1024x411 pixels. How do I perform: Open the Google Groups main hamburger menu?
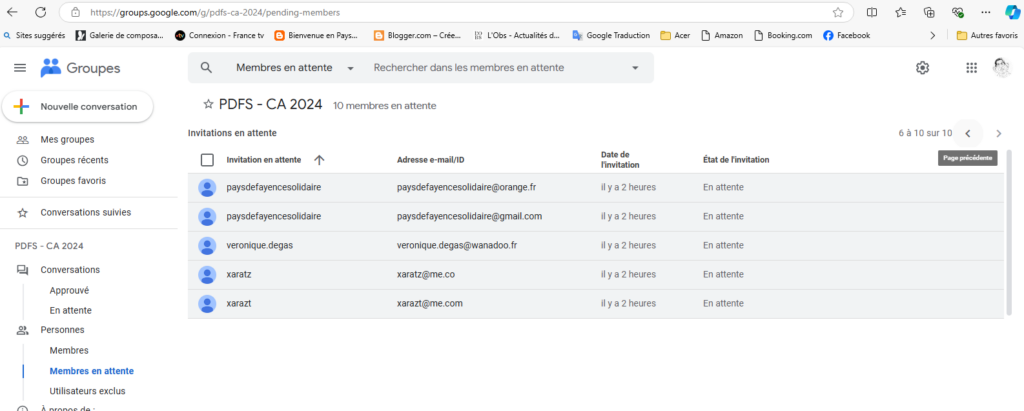click(20, 68)
